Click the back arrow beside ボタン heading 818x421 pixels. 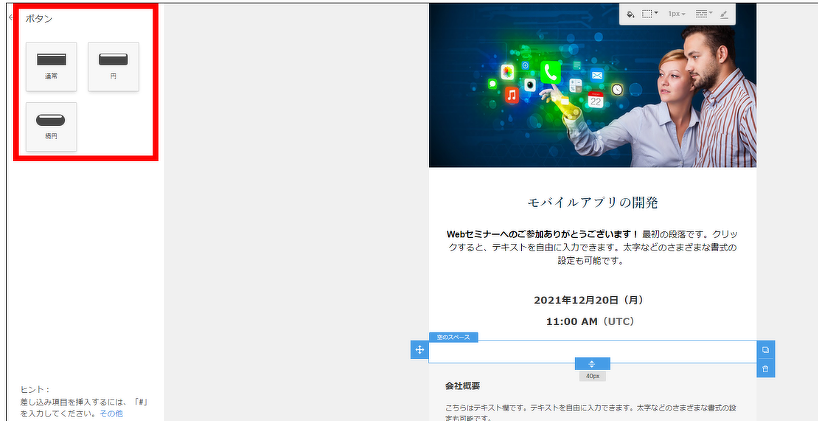11,18
